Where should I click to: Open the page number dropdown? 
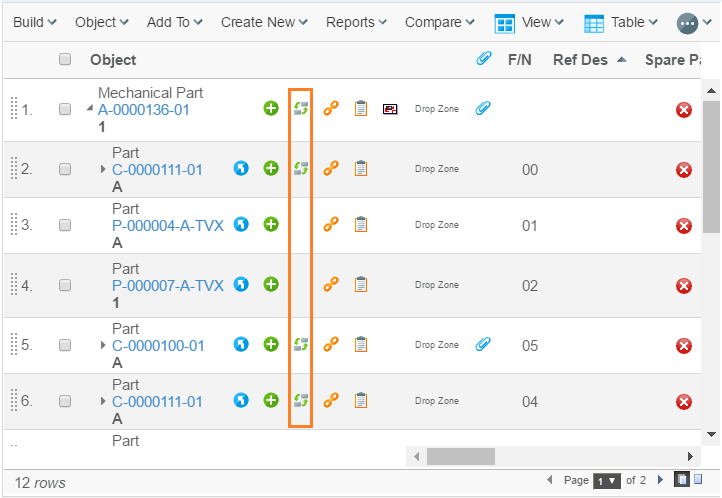coord(607,481)
